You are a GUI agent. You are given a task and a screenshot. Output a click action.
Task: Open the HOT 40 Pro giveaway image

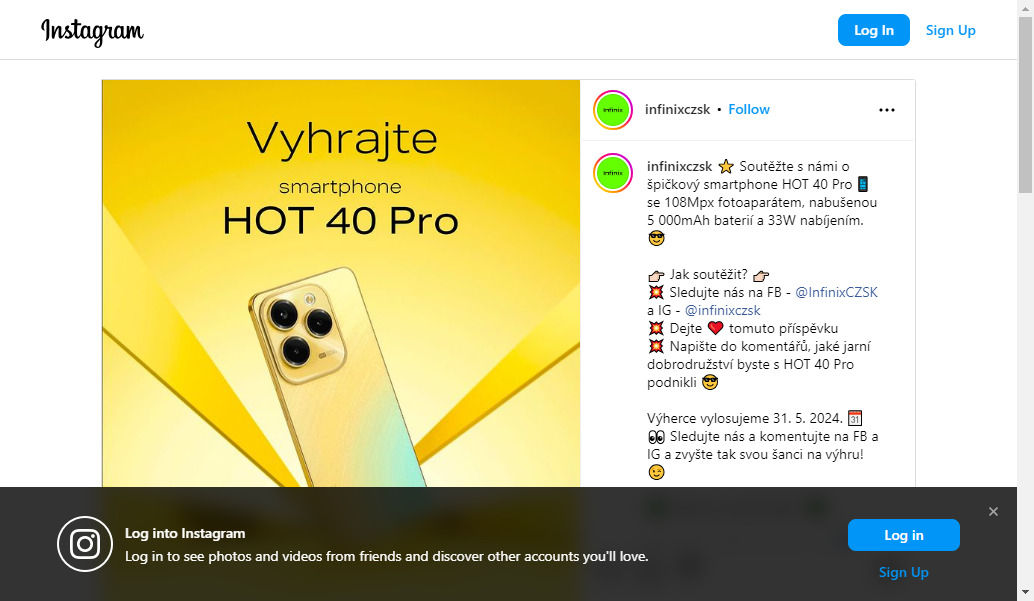pyautogui.click(x=341, y=284)
